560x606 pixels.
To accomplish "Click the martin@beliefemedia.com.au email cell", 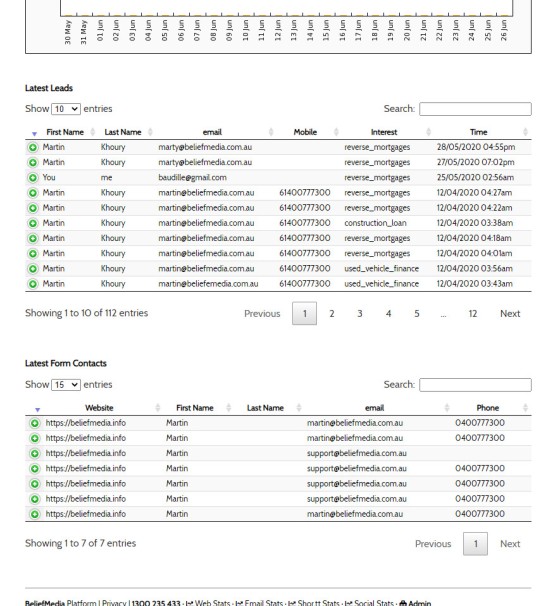I will coord(208,284).
